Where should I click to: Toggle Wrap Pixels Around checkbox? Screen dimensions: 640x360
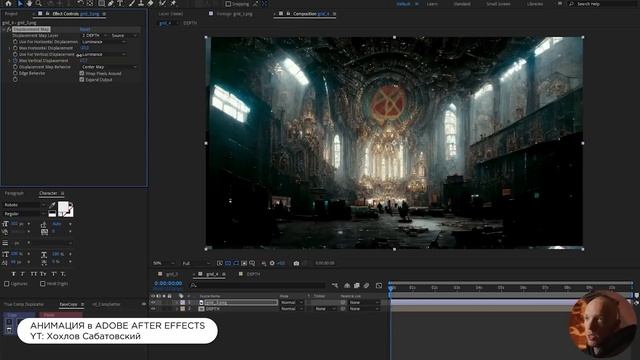click(x=82, y=73)
